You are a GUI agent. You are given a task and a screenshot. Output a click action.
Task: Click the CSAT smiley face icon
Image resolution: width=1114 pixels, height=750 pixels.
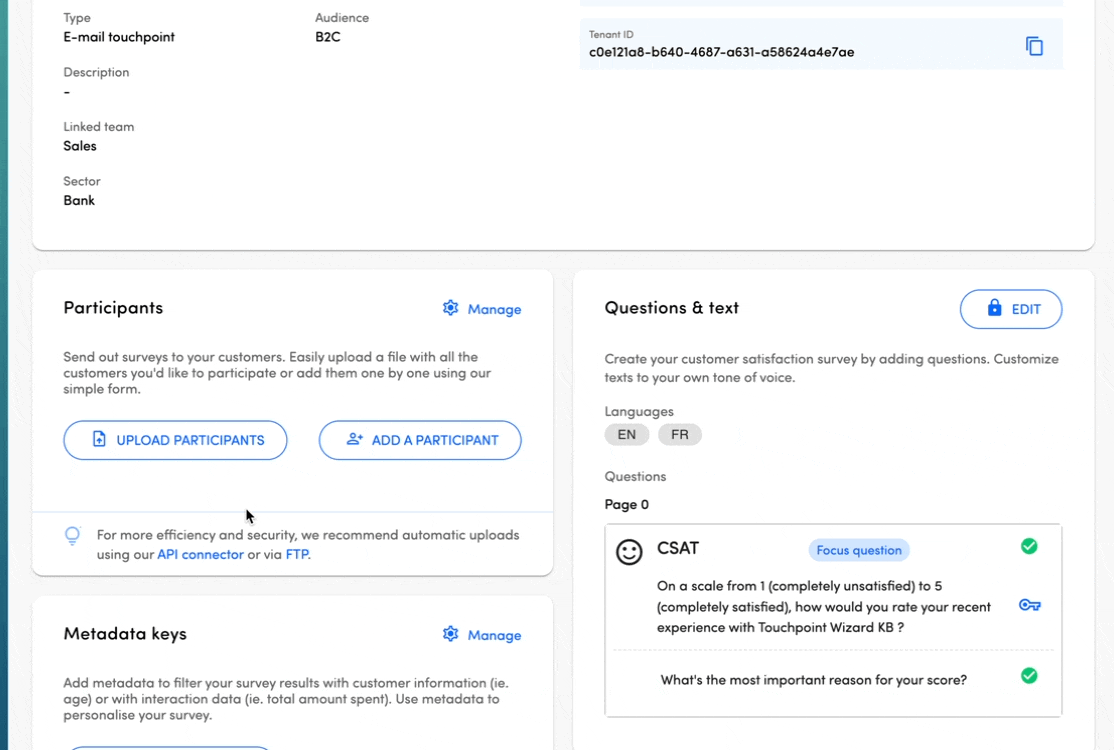(x=629, y=552)
